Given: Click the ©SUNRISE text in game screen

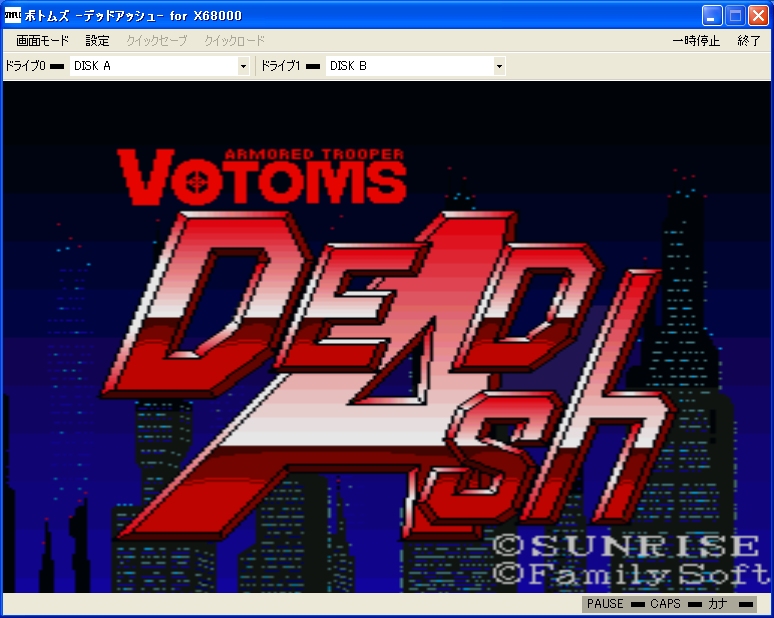Looking at the screenshot, I should [626, 546].
